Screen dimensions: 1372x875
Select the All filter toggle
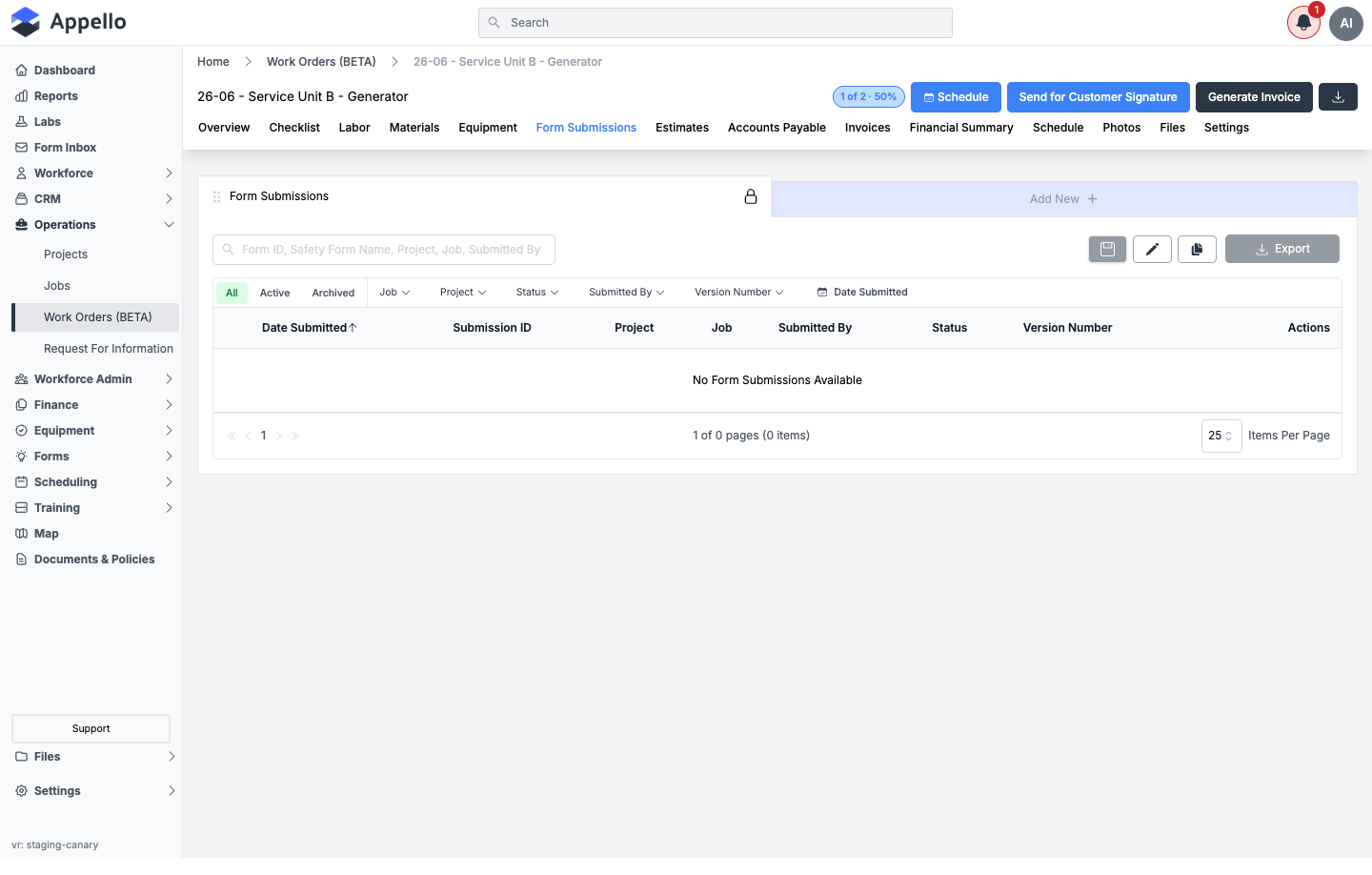(x=232, y=293)
